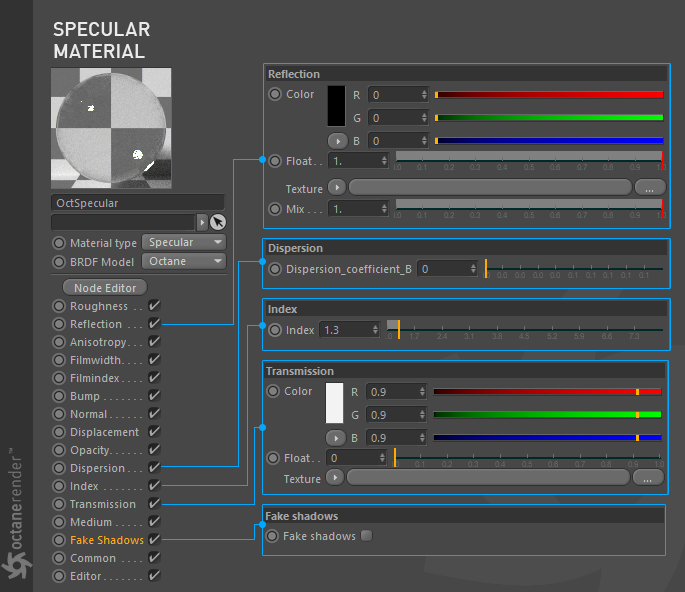Toggle the Filmwidth channel checkbox
685x592 pixels.
[x=154, y=359]
